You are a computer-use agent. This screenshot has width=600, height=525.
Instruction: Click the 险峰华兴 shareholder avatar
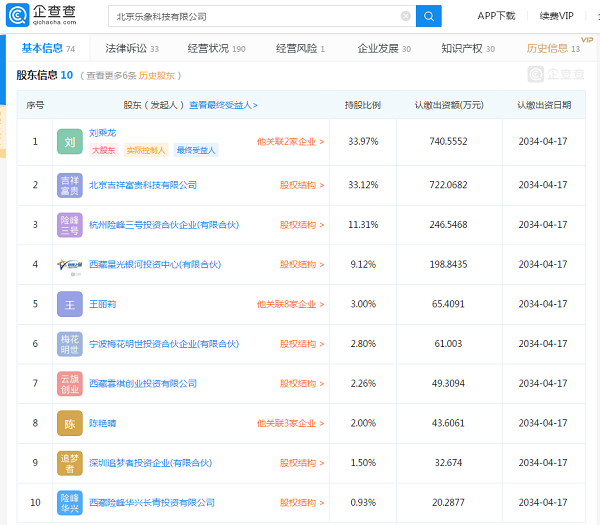tap(70, 502)
